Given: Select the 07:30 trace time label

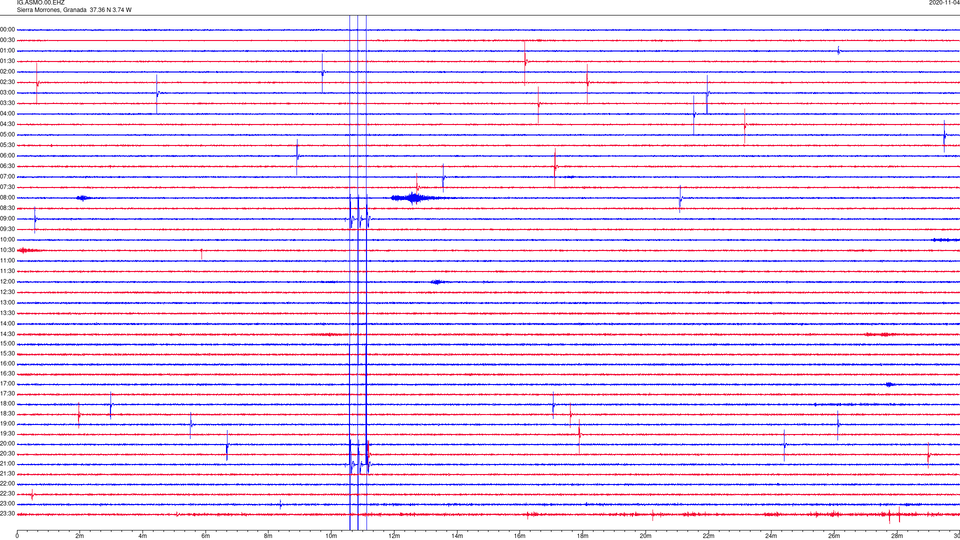Looking at the screenshot, I should 7,187.
